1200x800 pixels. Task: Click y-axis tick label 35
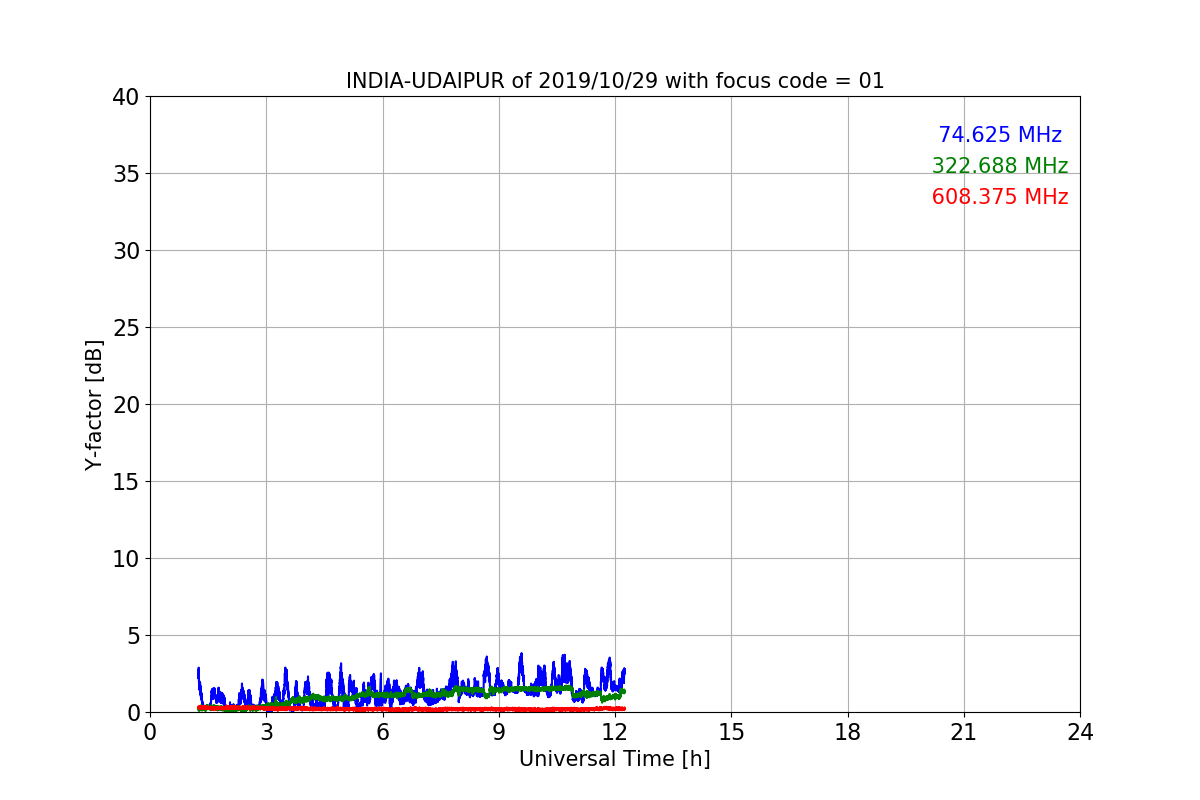click(126, 174)
